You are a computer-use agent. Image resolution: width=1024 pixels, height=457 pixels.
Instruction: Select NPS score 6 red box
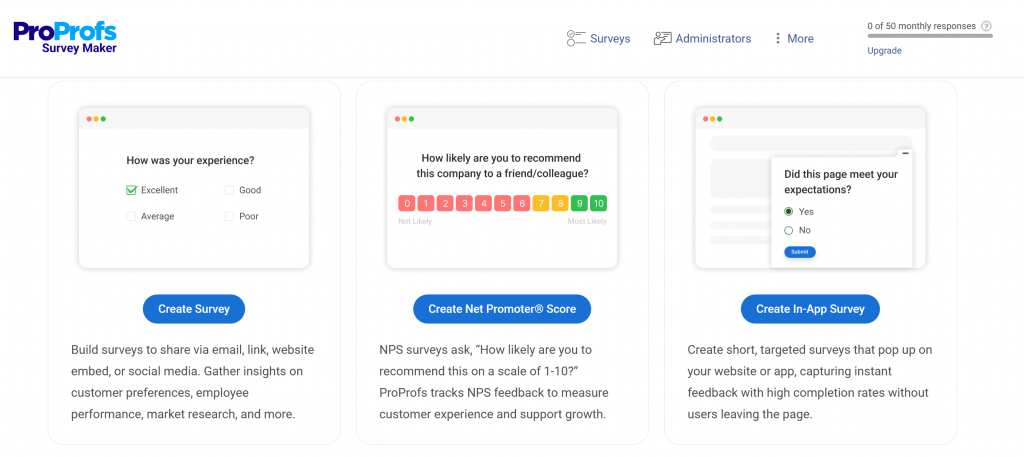[x=522, y=203]
